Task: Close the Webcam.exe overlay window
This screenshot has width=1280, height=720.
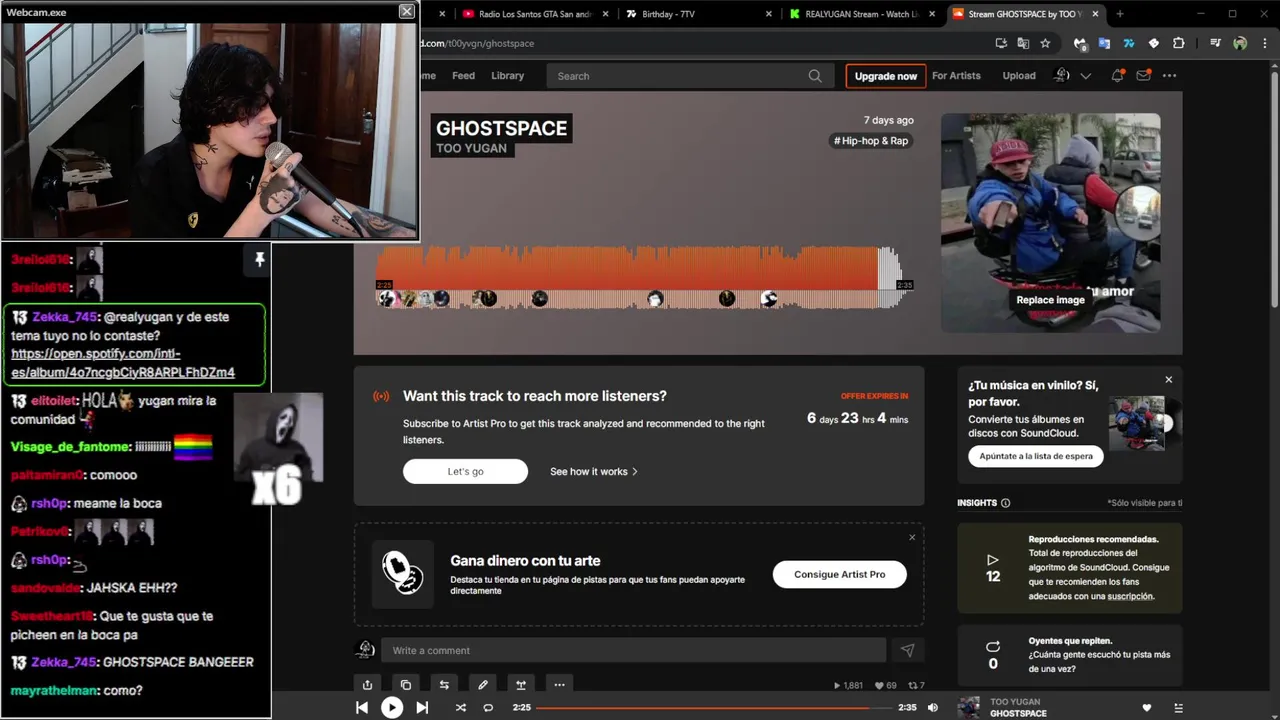Action: [x=406, y=11]
